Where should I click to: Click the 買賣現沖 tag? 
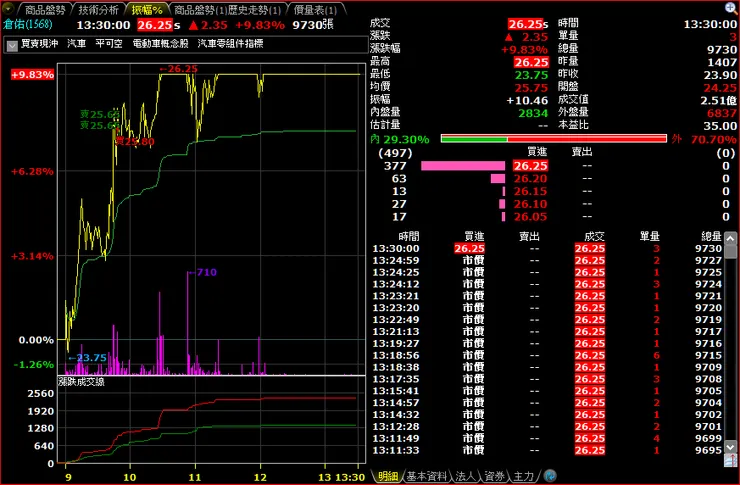pos(40,43)
